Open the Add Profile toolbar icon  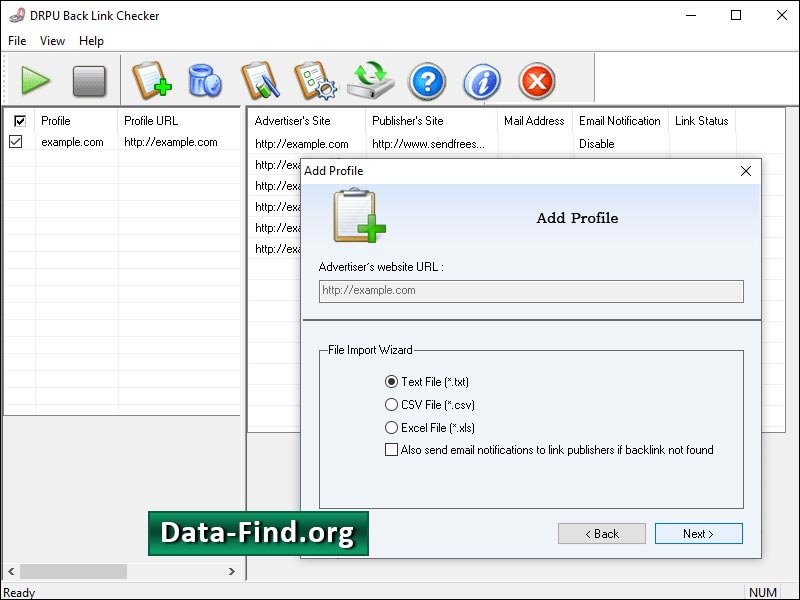[152, 81]
